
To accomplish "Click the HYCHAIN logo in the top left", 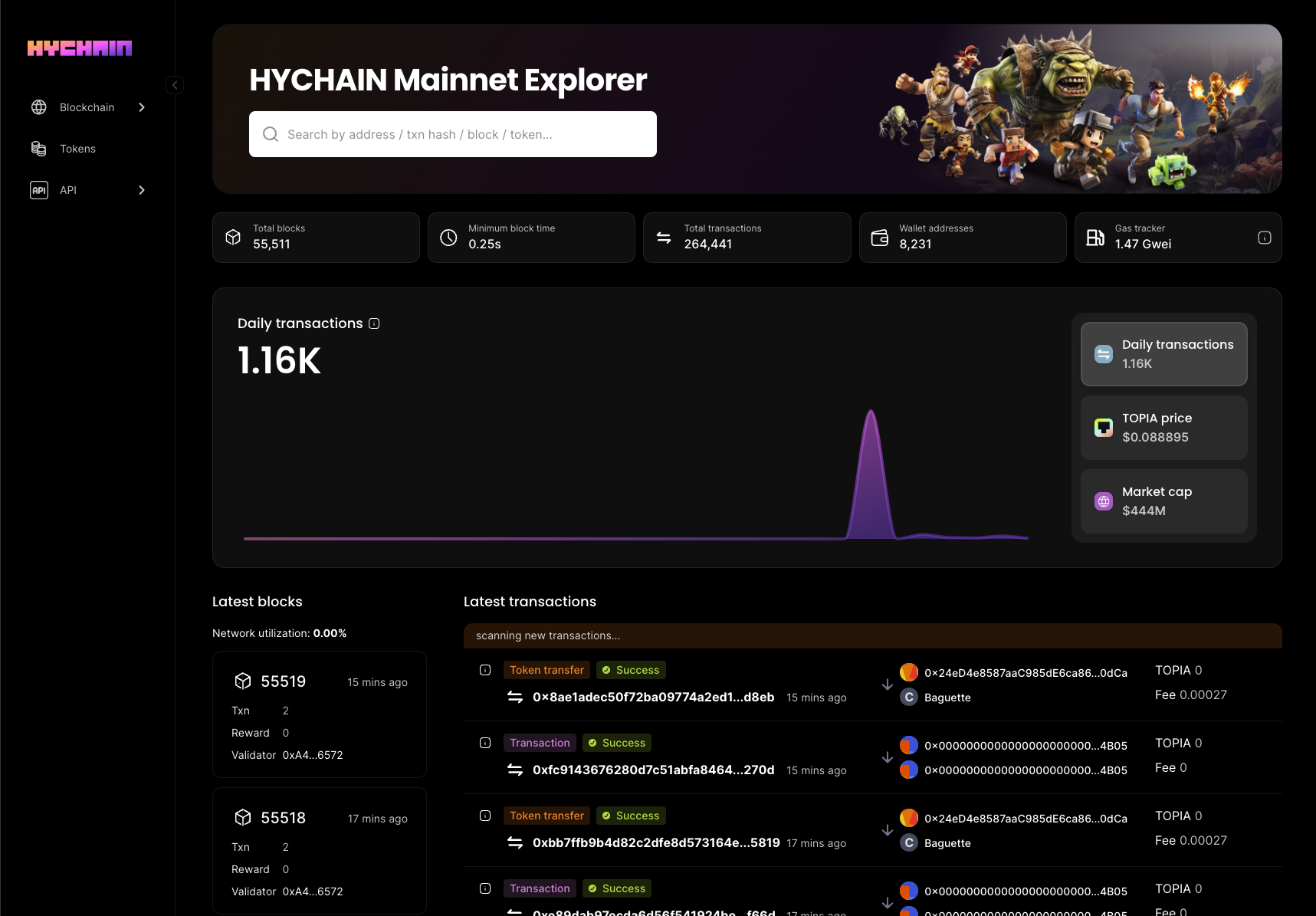I will (x=79, y=47).
